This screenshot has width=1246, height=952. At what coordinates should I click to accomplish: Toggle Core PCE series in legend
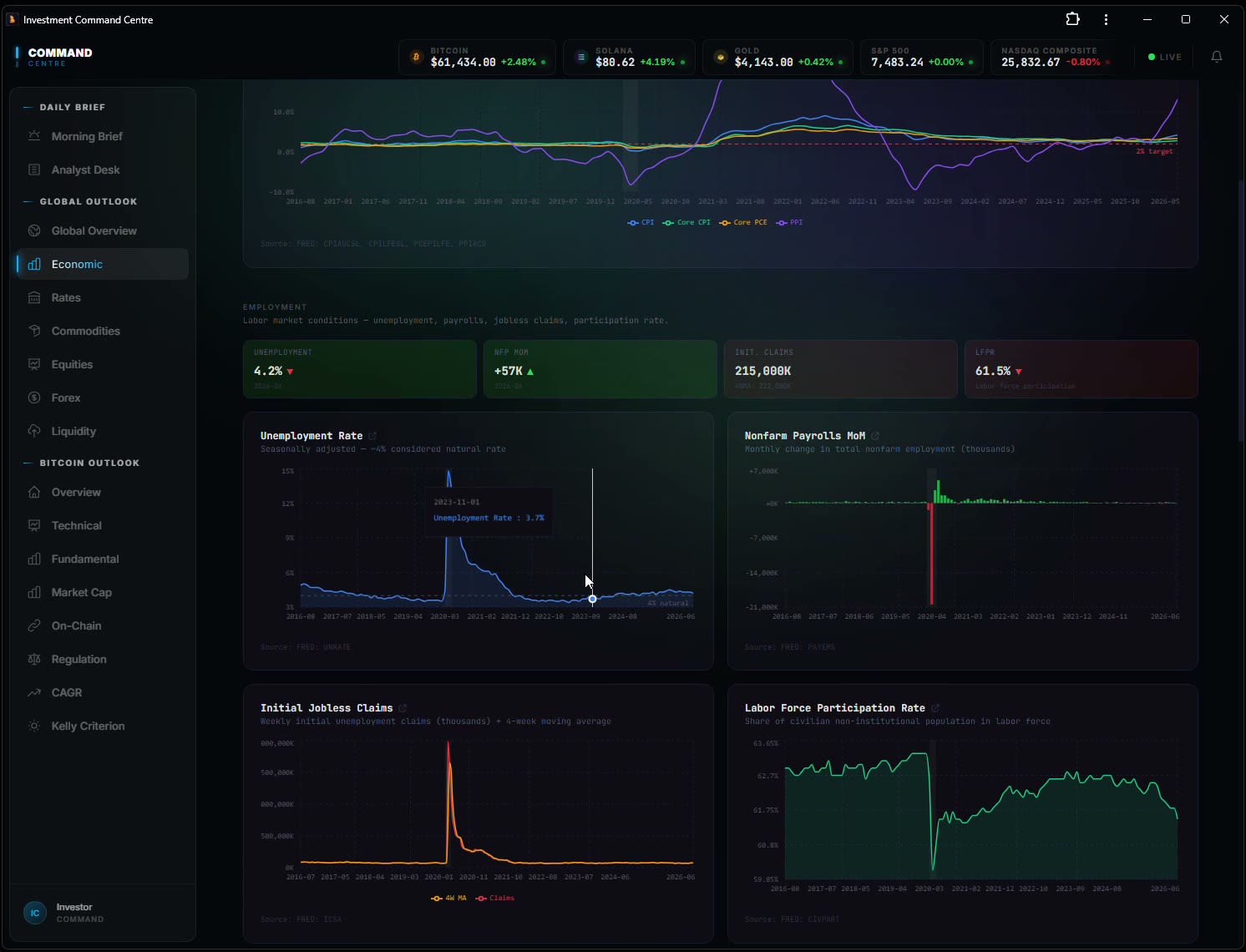click(743, 222)
